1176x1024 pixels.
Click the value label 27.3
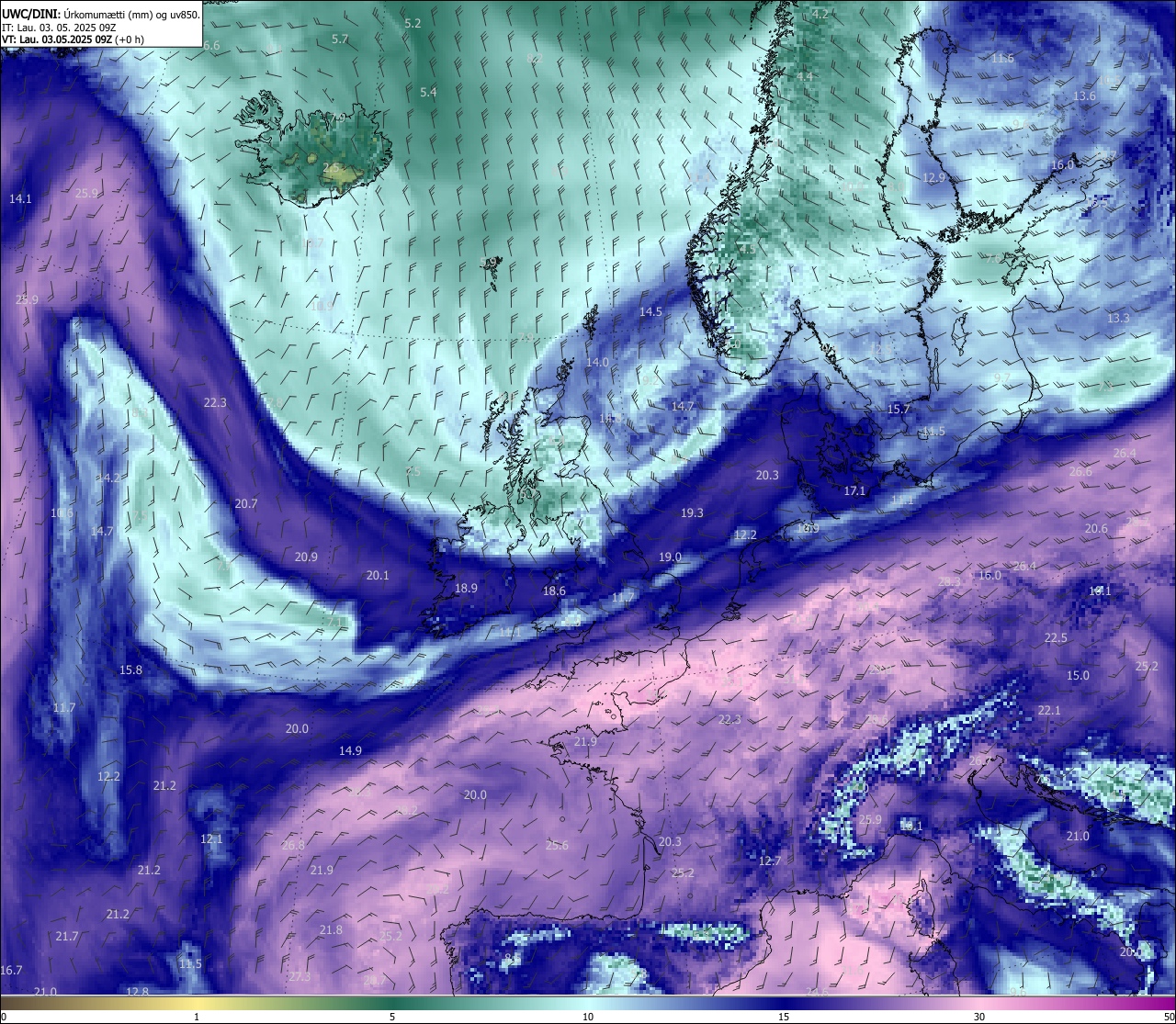[299, 977]
